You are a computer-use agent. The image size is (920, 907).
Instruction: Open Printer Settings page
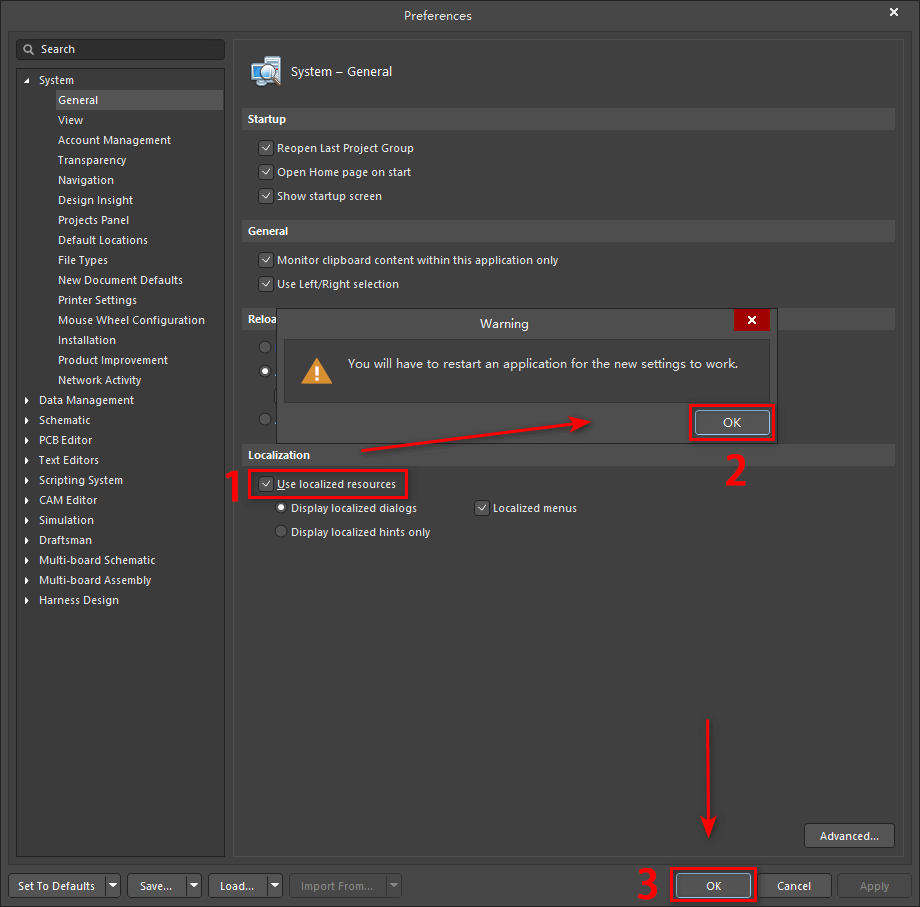[x=97, y=300]
